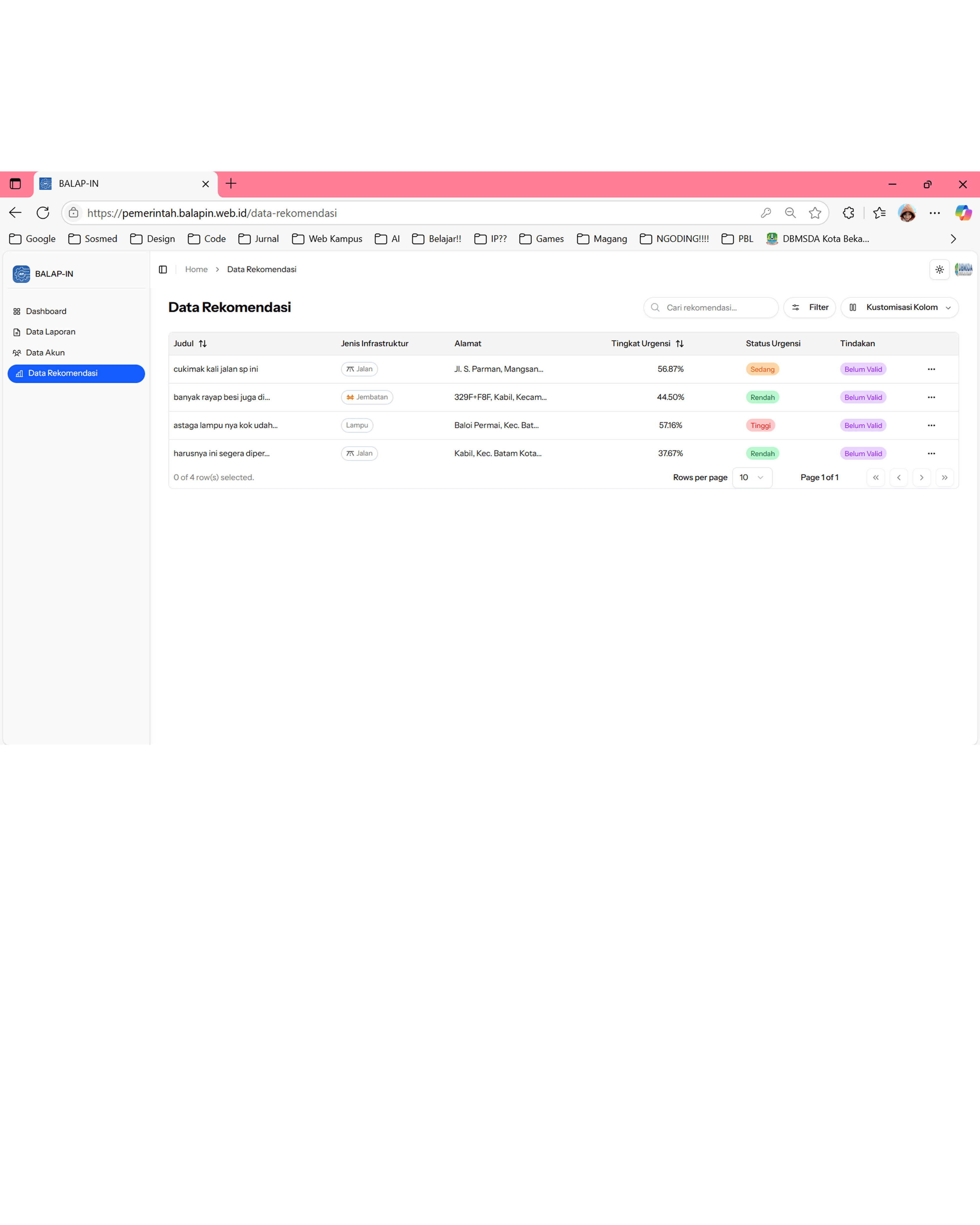
Task: Open Google bookmarks folder
Action: [x=33, y=239]
